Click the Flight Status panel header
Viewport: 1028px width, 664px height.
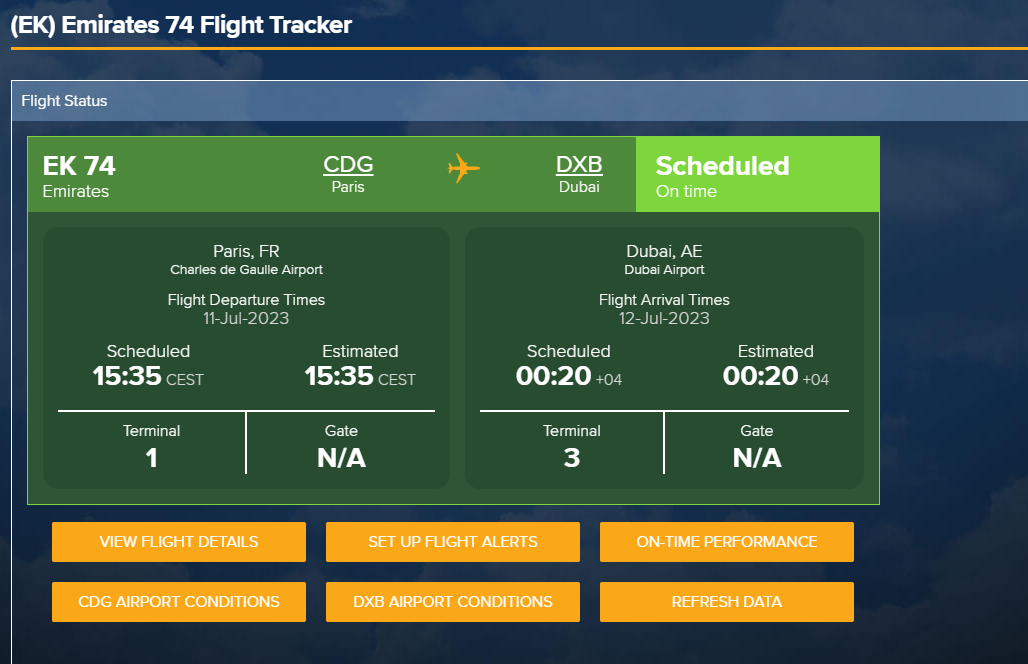(x=519, y=101)
